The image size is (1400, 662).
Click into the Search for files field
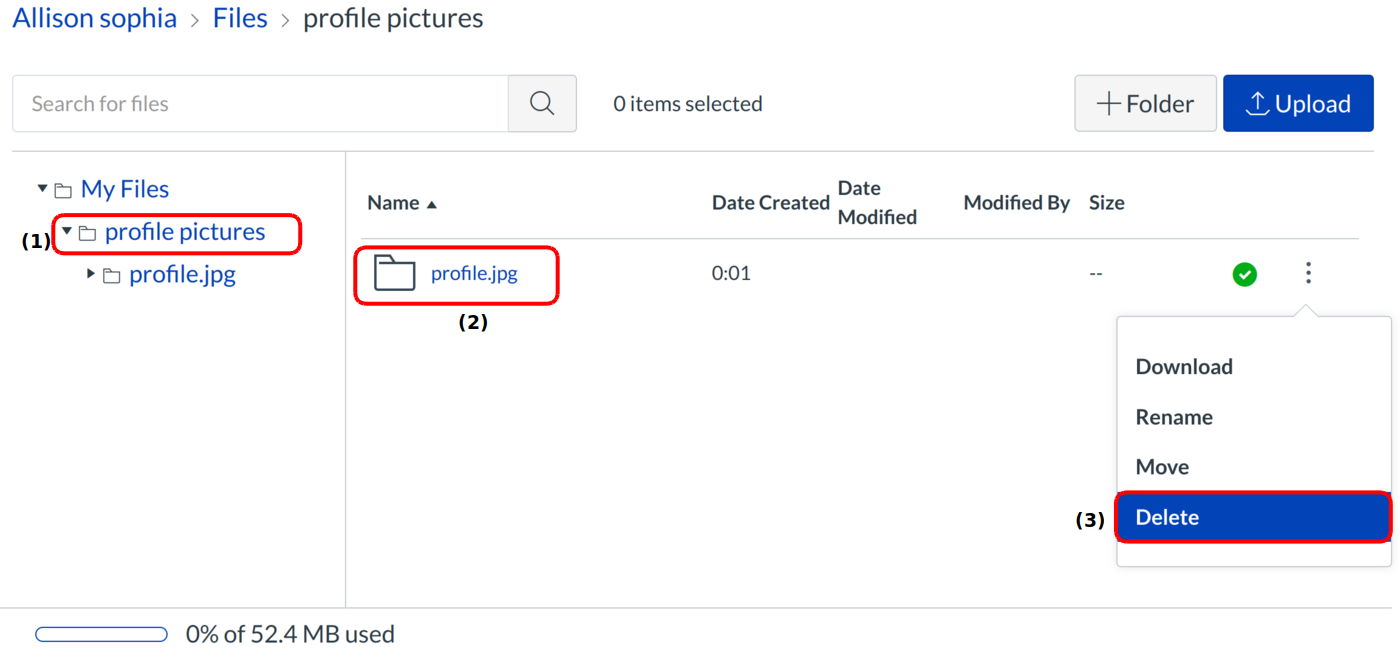pyautogui.click(x=260, y=104)
